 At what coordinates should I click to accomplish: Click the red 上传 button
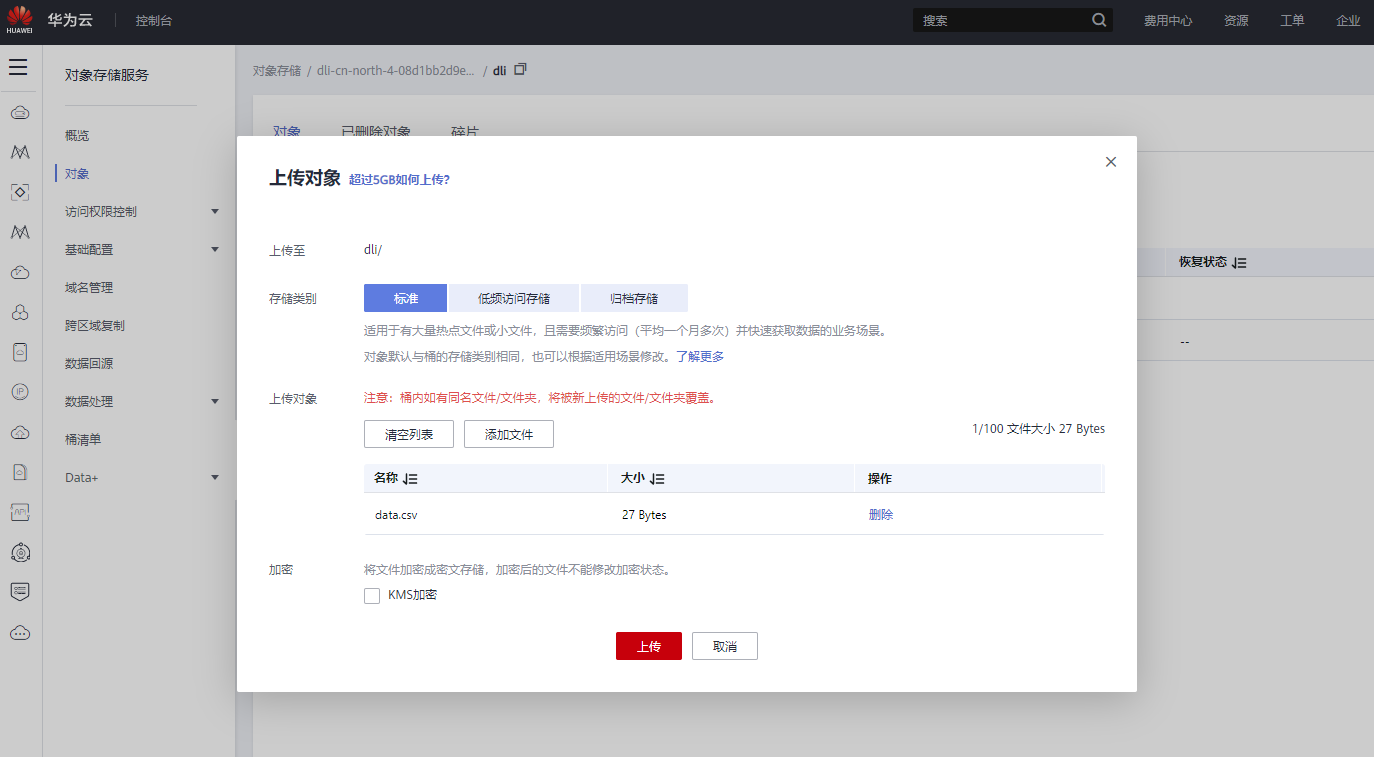(x=649, y=646)
